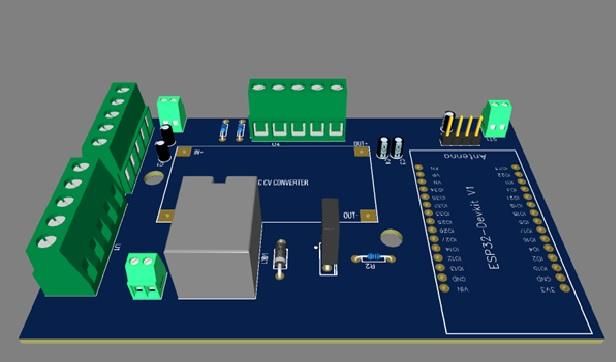Select the '3V3' pin label on the ESP32 footprint
This screenshot has height=362, width=616.
click(x=548, y=290)
